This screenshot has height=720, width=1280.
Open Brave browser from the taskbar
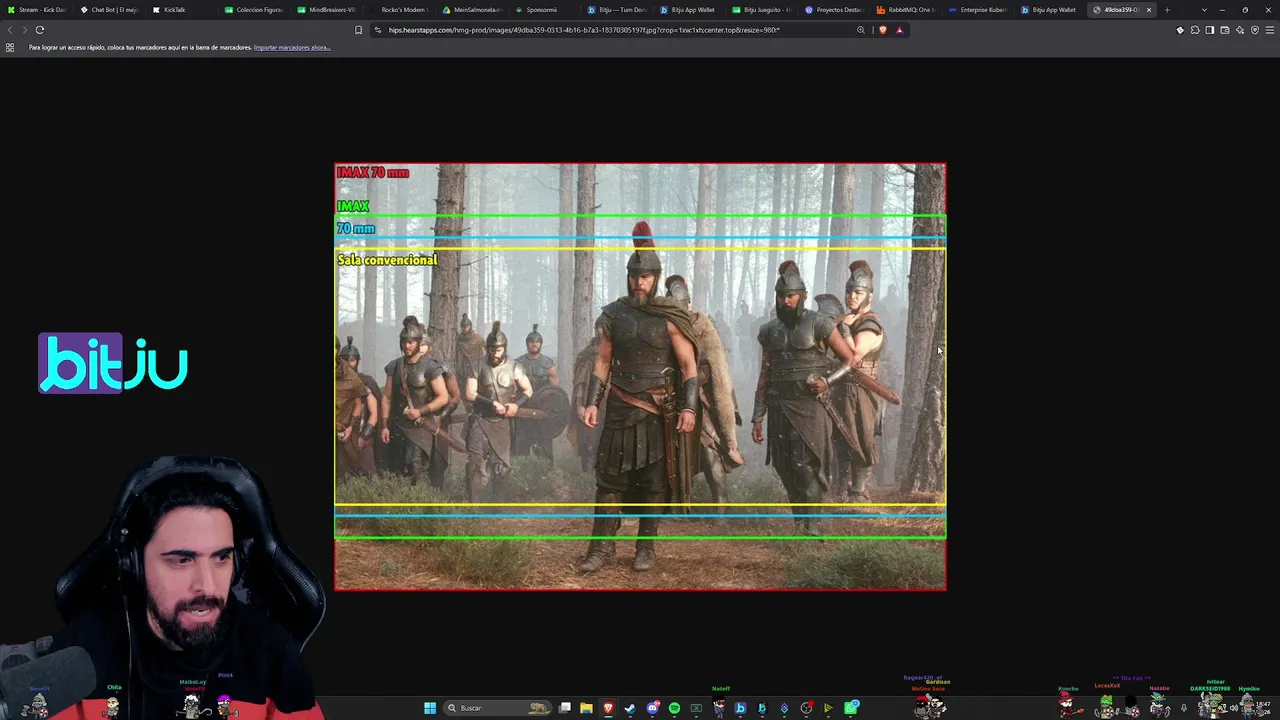pyautogui.click(x=608, y=708)
